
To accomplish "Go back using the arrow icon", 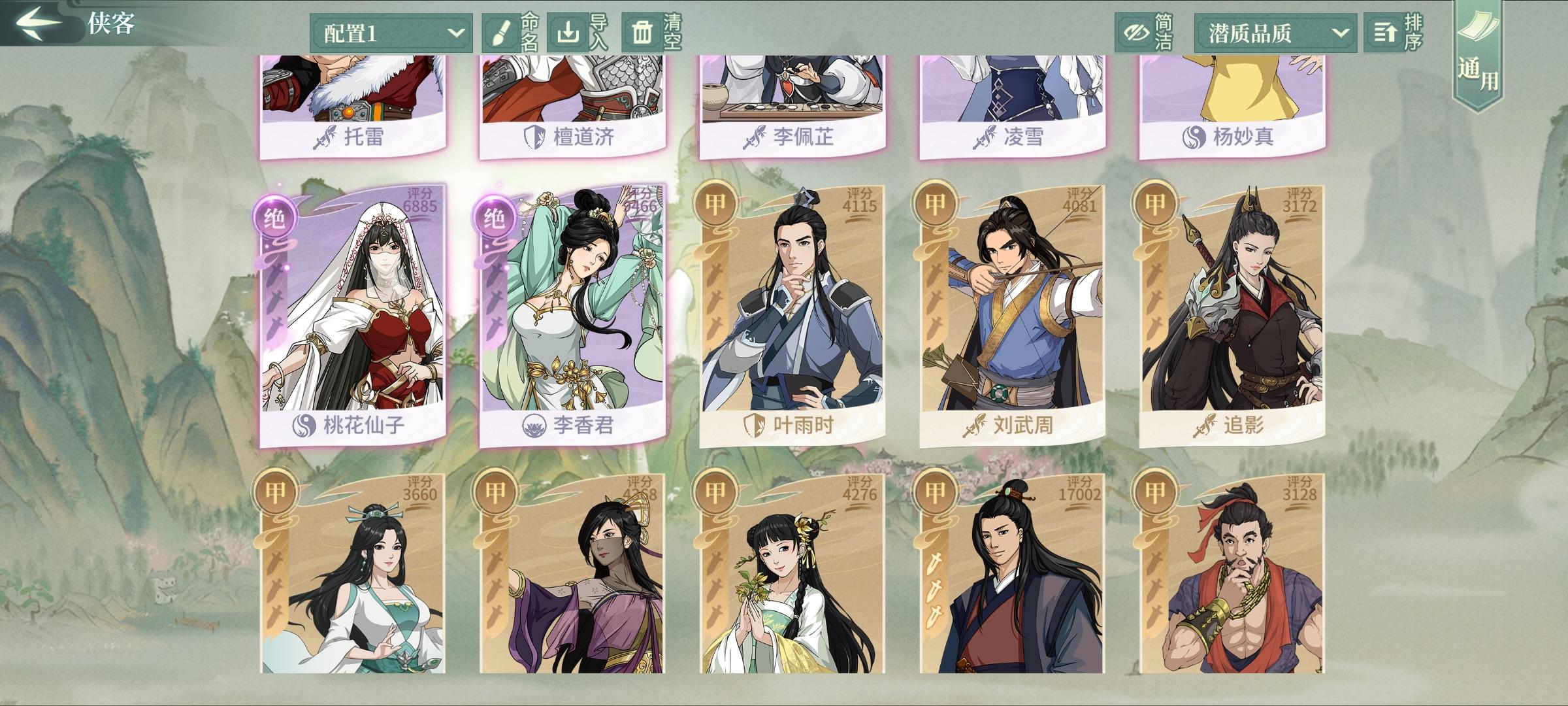I will point(38,23).
